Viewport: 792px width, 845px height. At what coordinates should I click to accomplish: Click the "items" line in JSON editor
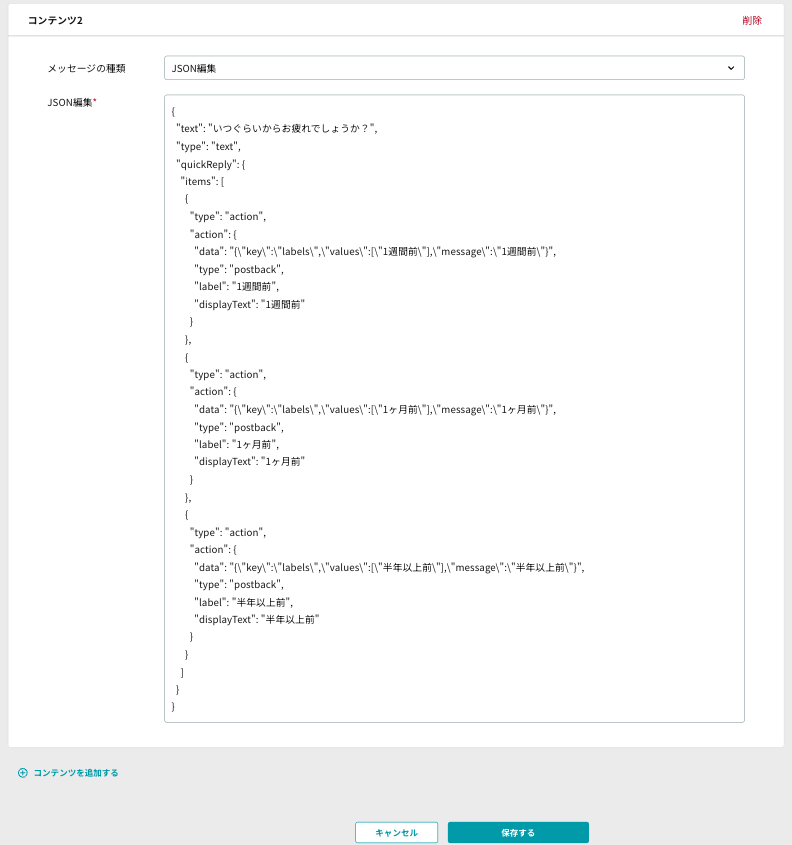[202, 182]
